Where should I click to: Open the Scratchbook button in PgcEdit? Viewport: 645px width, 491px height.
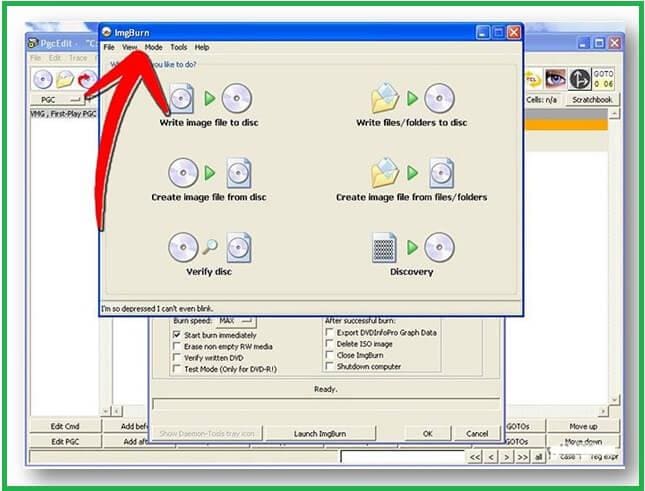[592, 100]
